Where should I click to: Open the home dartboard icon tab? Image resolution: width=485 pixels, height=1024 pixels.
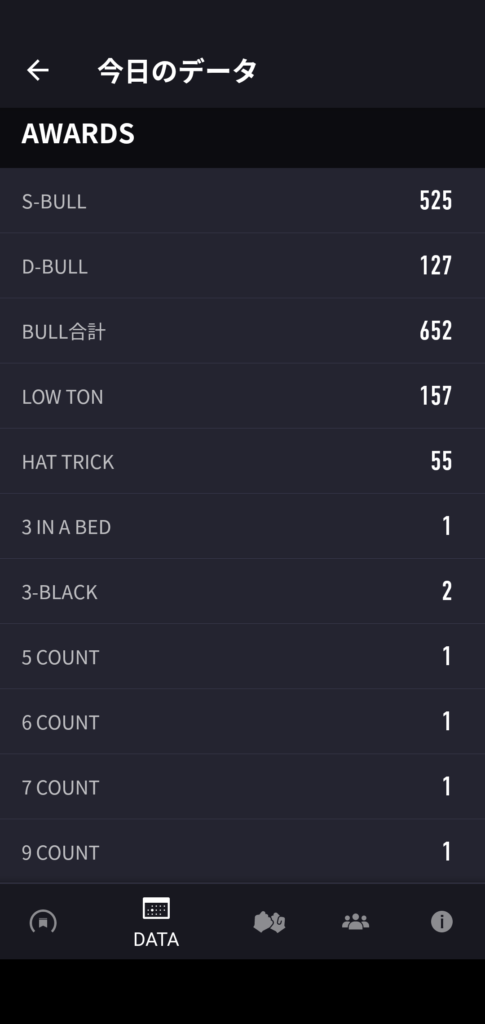[43, 922]
